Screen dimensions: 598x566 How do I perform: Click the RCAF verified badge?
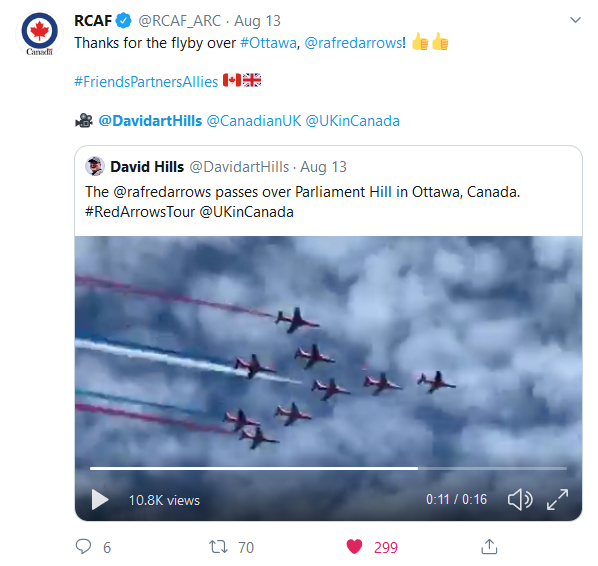[123, 20]
